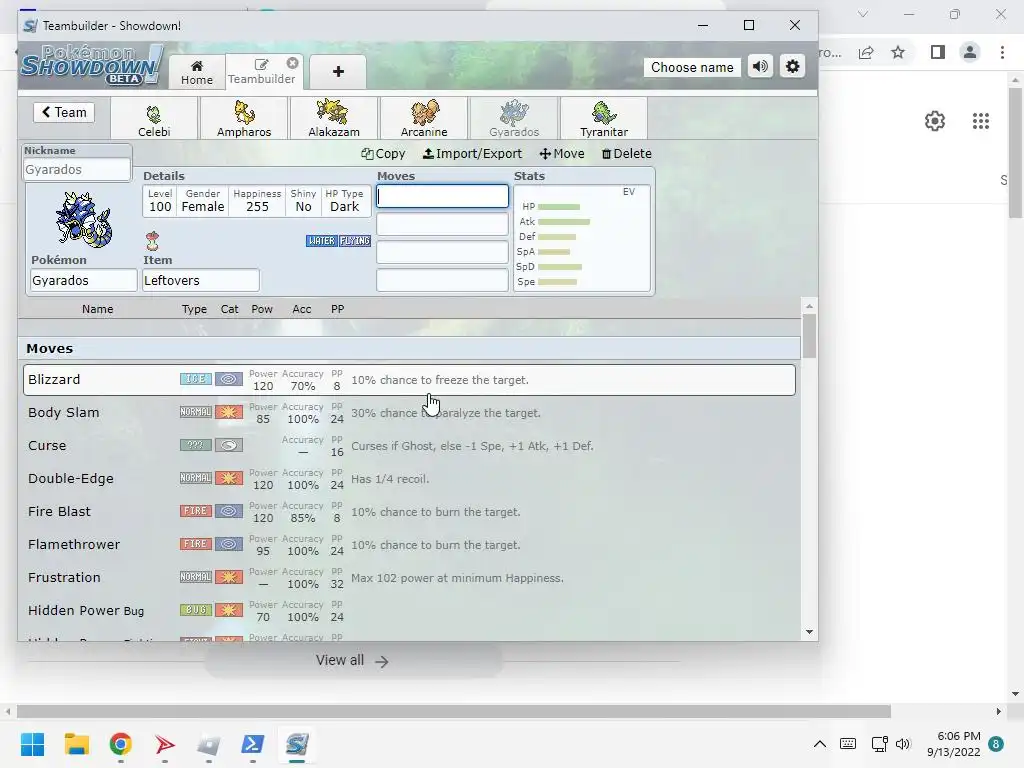Show hidden system tray icons
Viewport: 1024px width, 768px height.
(820, 744)
